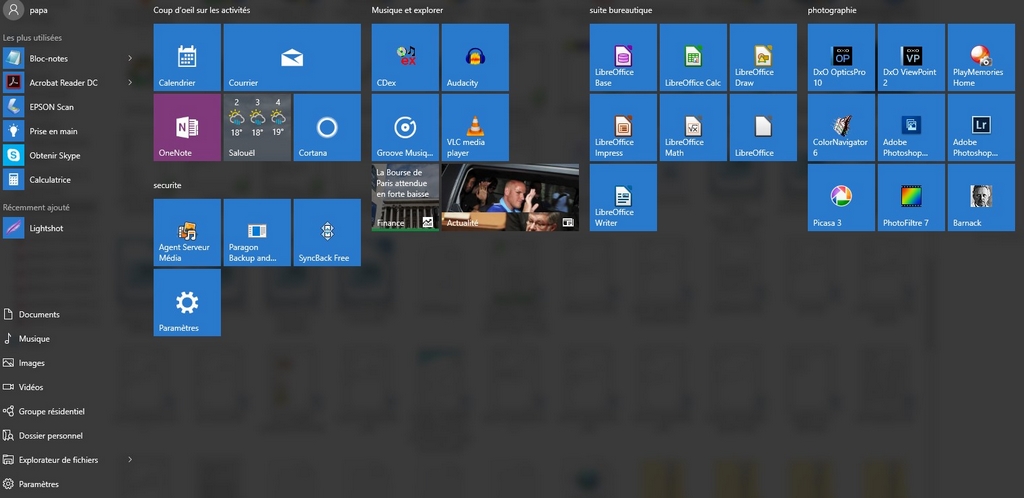The image size is (1024, 498).
Task: Open PlayMemories Home tile
Action: [982, 57]
